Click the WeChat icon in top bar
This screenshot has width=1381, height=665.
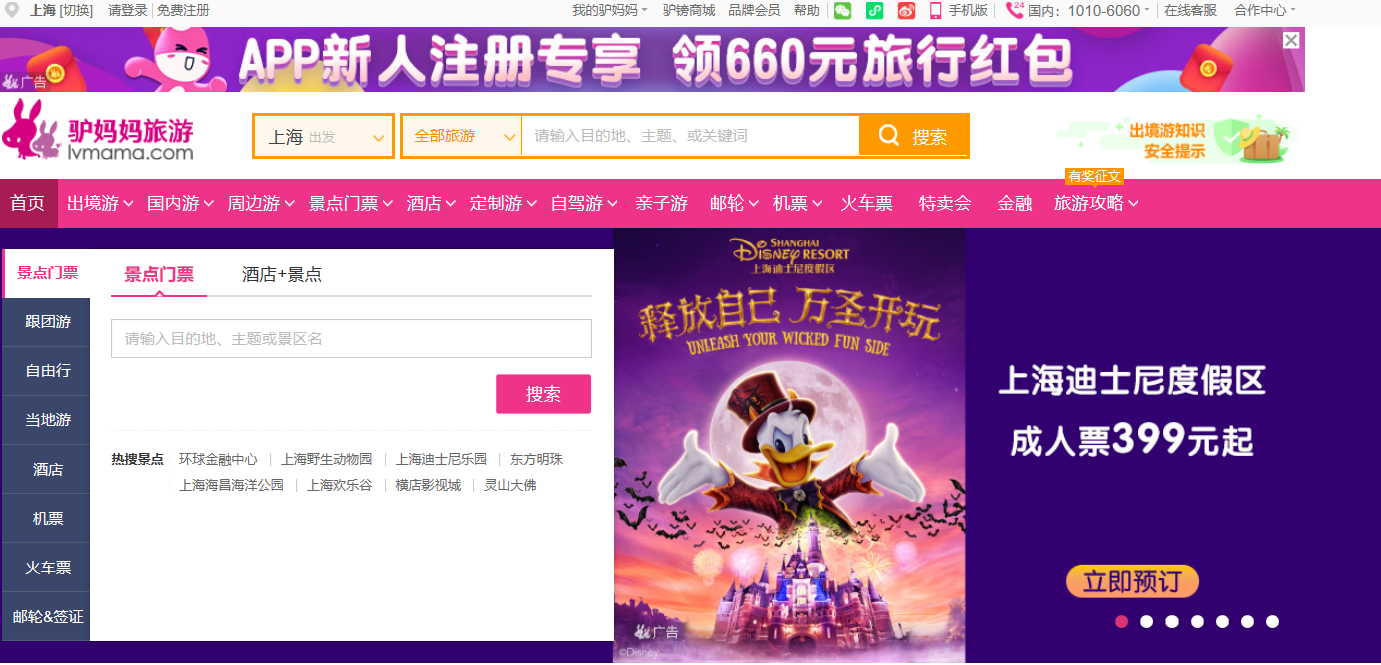tap(843, 11)
